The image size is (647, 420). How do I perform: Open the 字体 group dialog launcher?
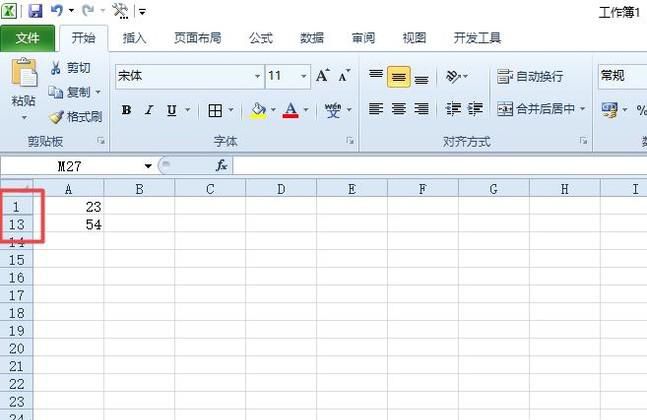tap(350, 141)
